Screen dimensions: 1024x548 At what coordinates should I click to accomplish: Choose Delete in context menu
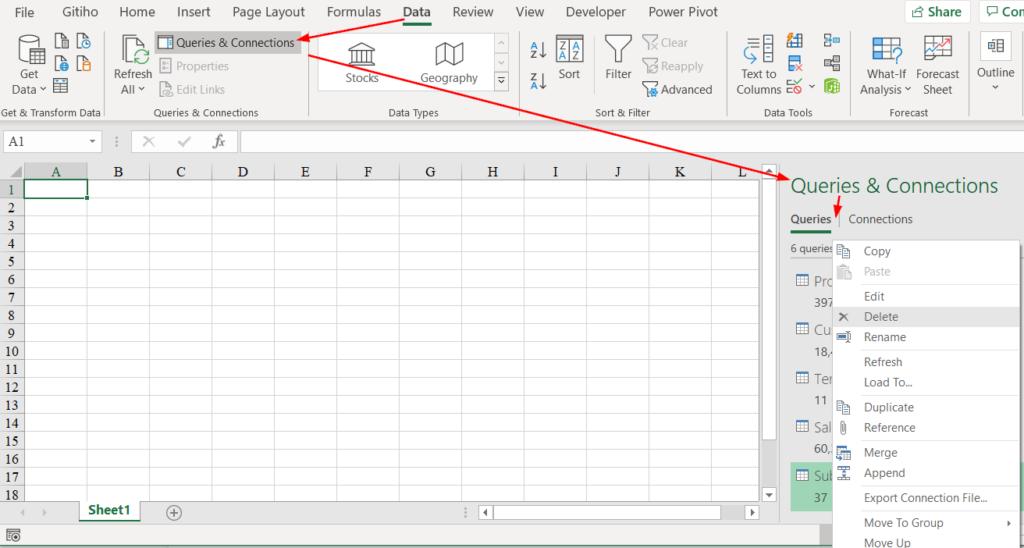tap(925, 317)
